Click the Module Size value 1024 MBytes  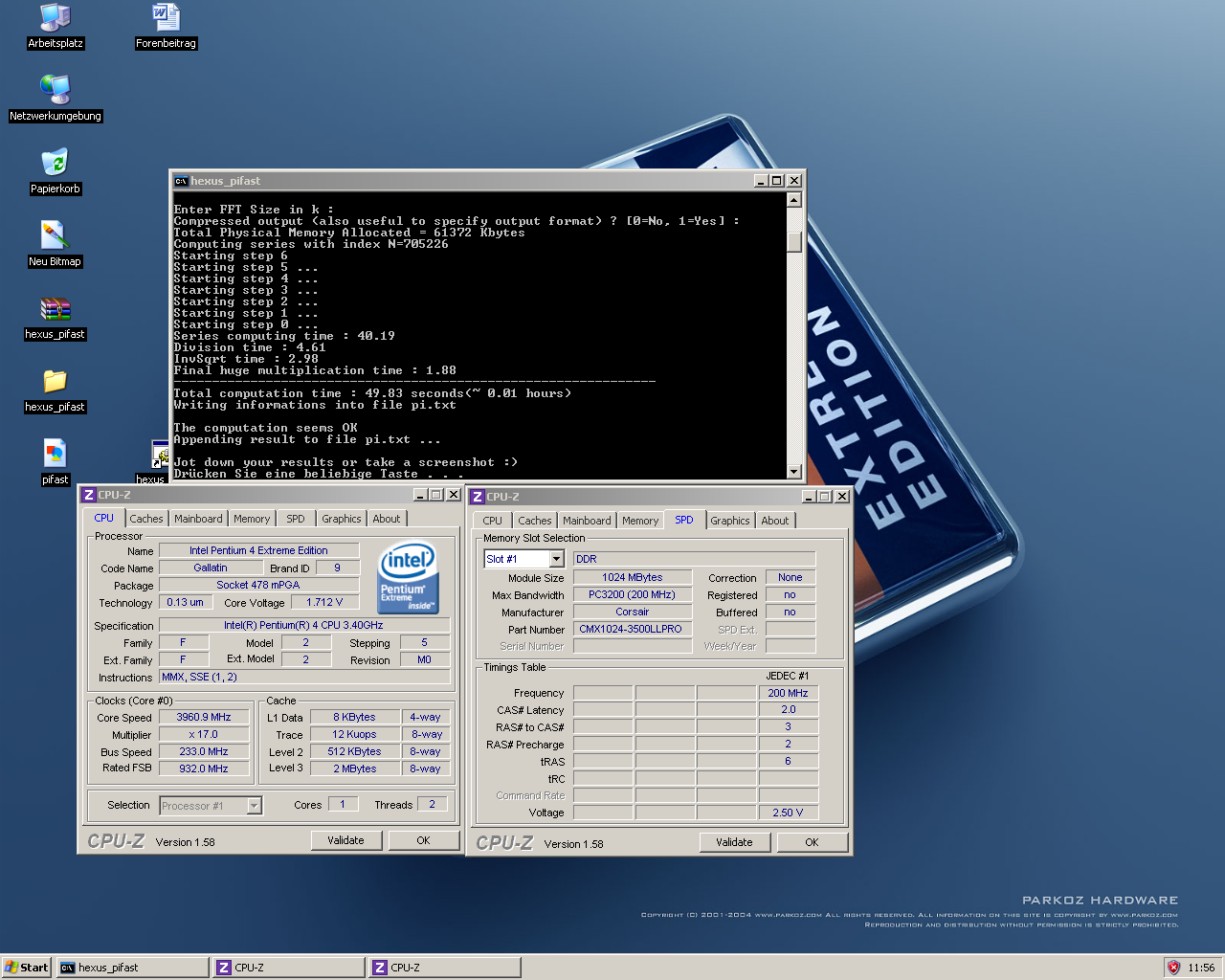tap(633, 577)
